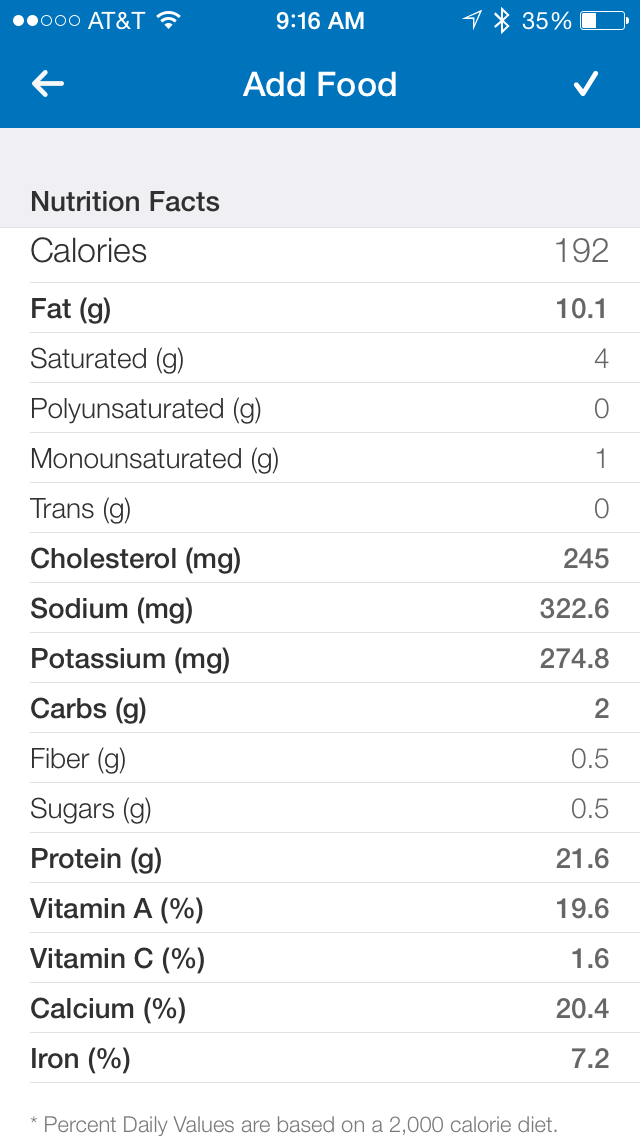Confirm adding food with checkmark icon

(585, 85)
